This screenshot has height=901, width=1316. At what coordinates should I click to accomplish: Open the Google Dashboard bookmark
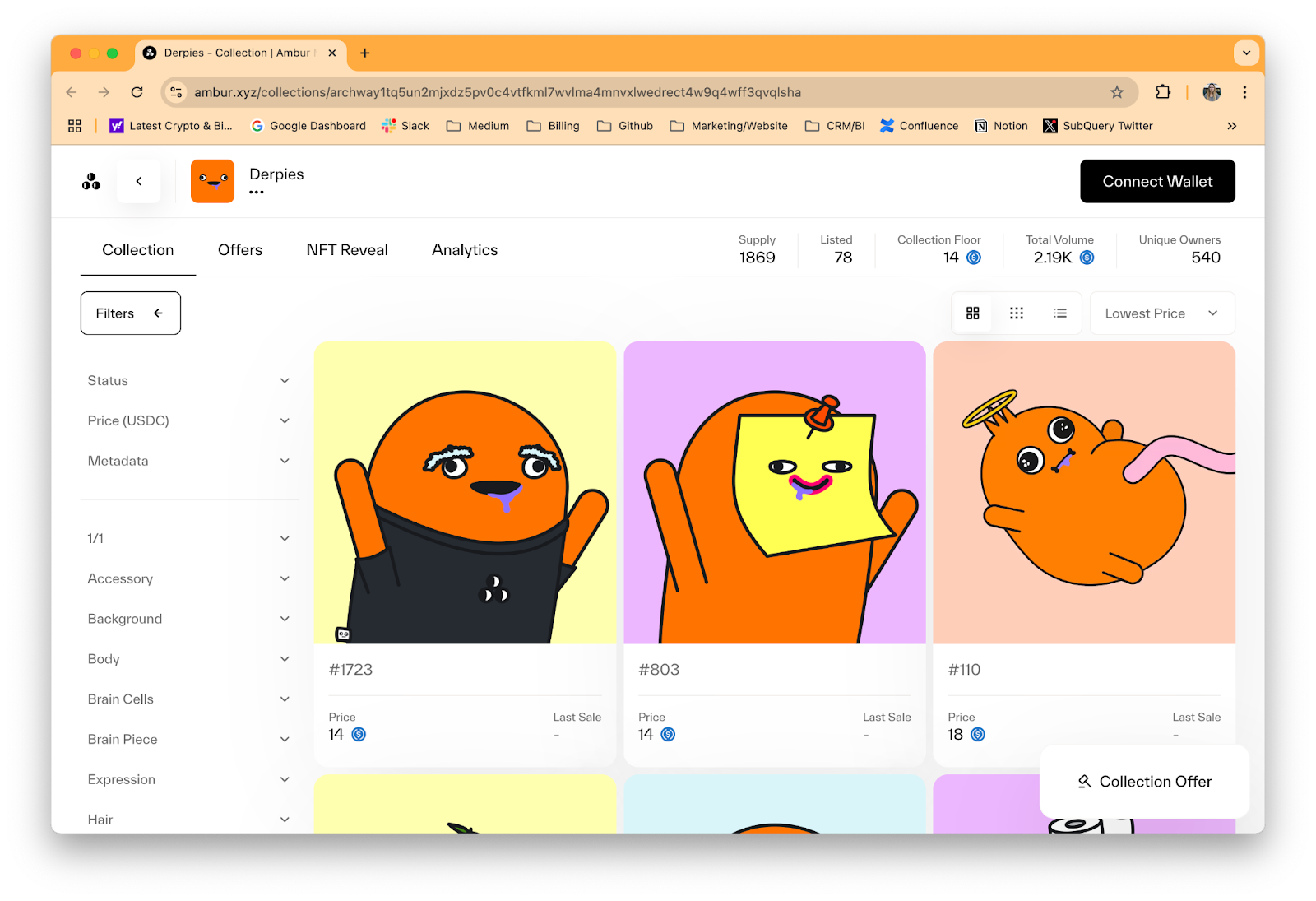pyautogui.click(x=308, y=126)
